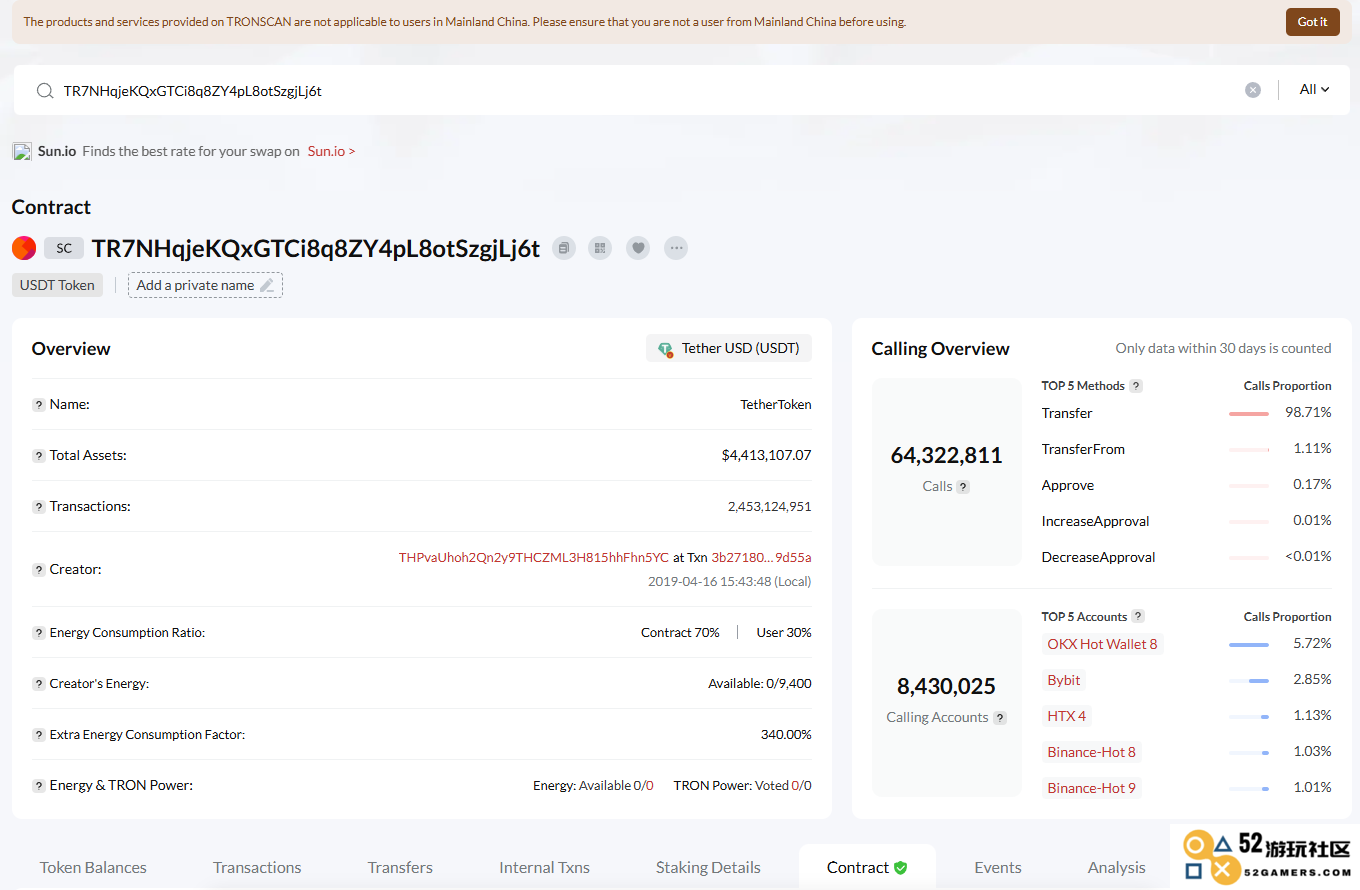Click the 2,453,124,951 transactions value
This screenshot has height=890, width=1360.
[769, 507]
